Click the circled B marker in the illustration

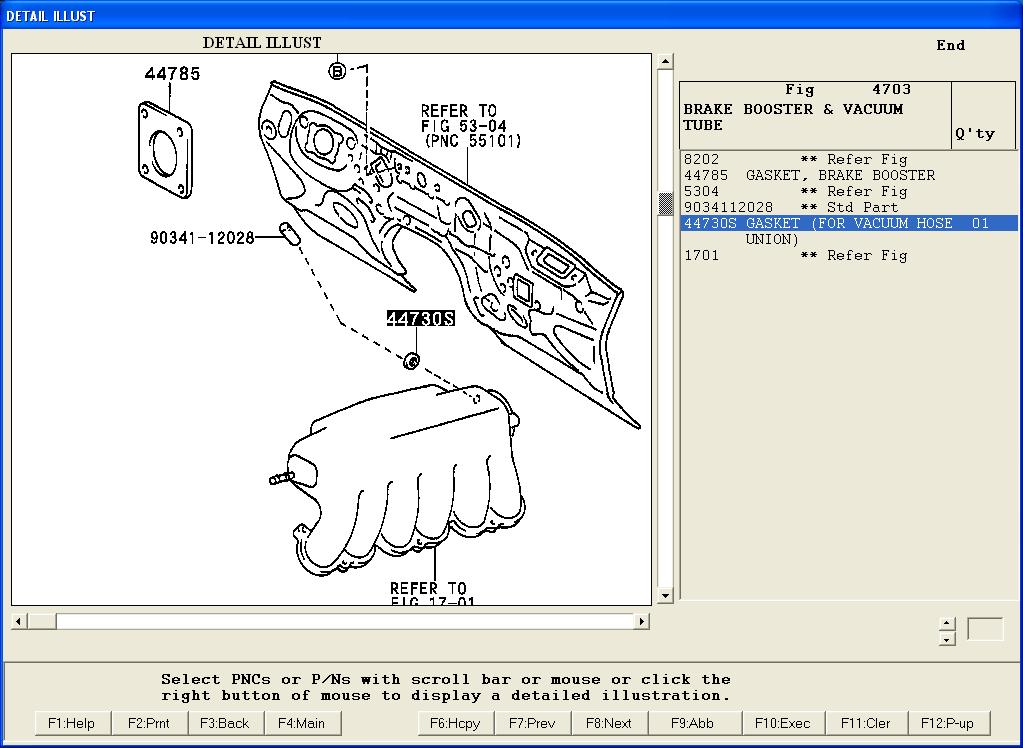coord(337,70)
